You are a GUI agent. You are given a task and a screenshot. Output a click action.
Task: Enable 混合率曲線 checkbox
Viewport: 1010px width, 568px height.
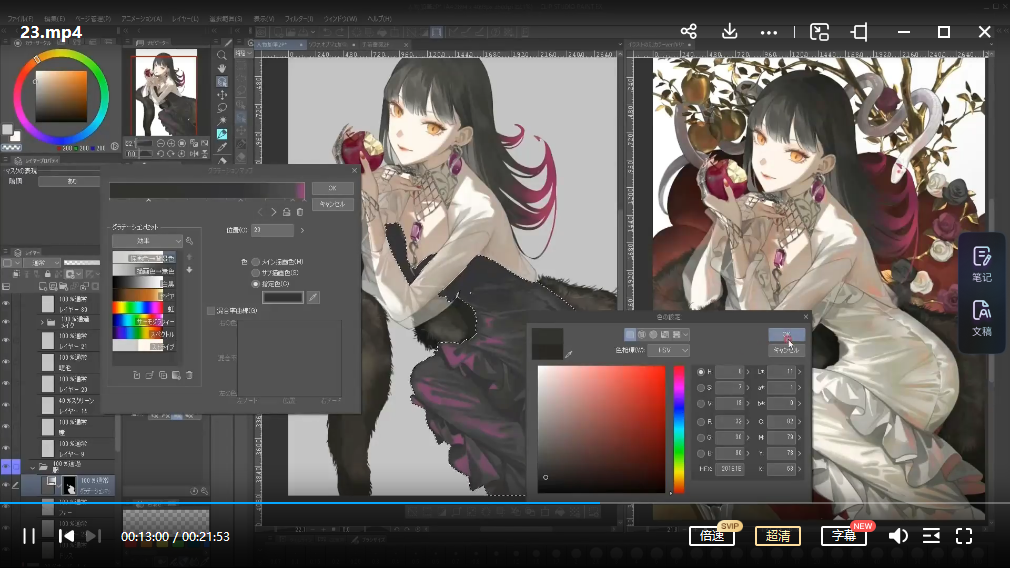coord(211,310)
